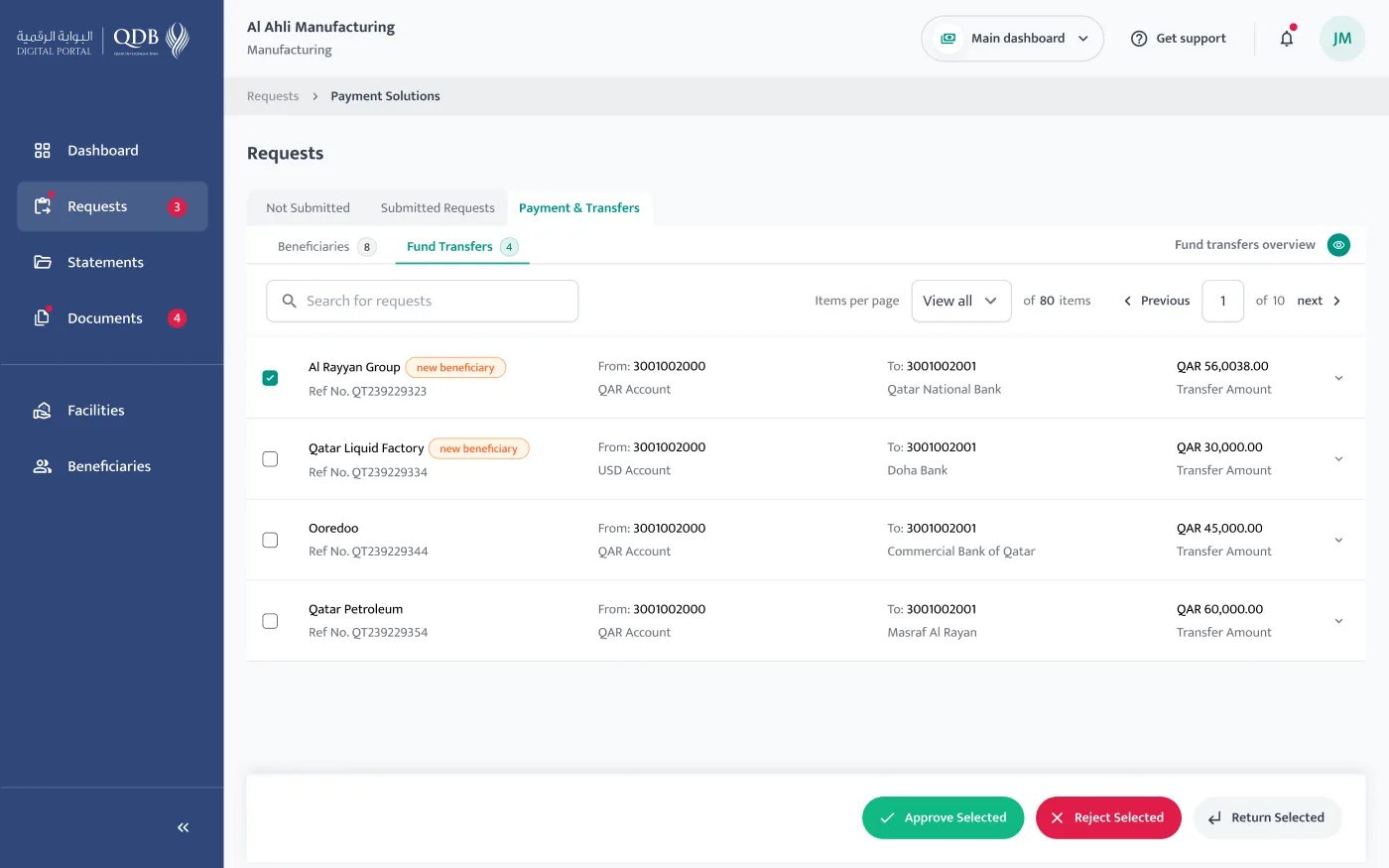
Task: Open the JM user avatar
Action: pos(1342,39)
